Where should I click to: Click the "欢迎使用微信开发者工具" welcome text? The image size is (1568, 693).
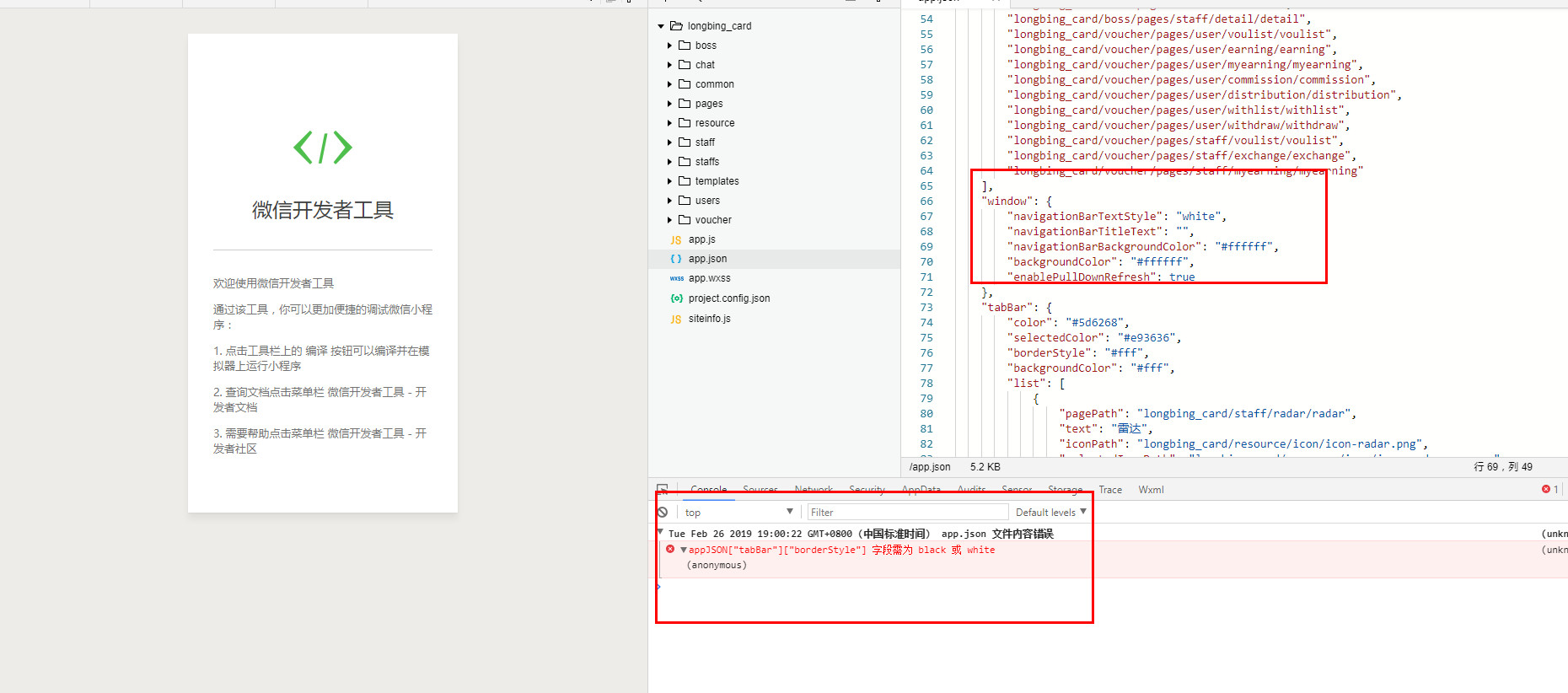pos(274,283)
